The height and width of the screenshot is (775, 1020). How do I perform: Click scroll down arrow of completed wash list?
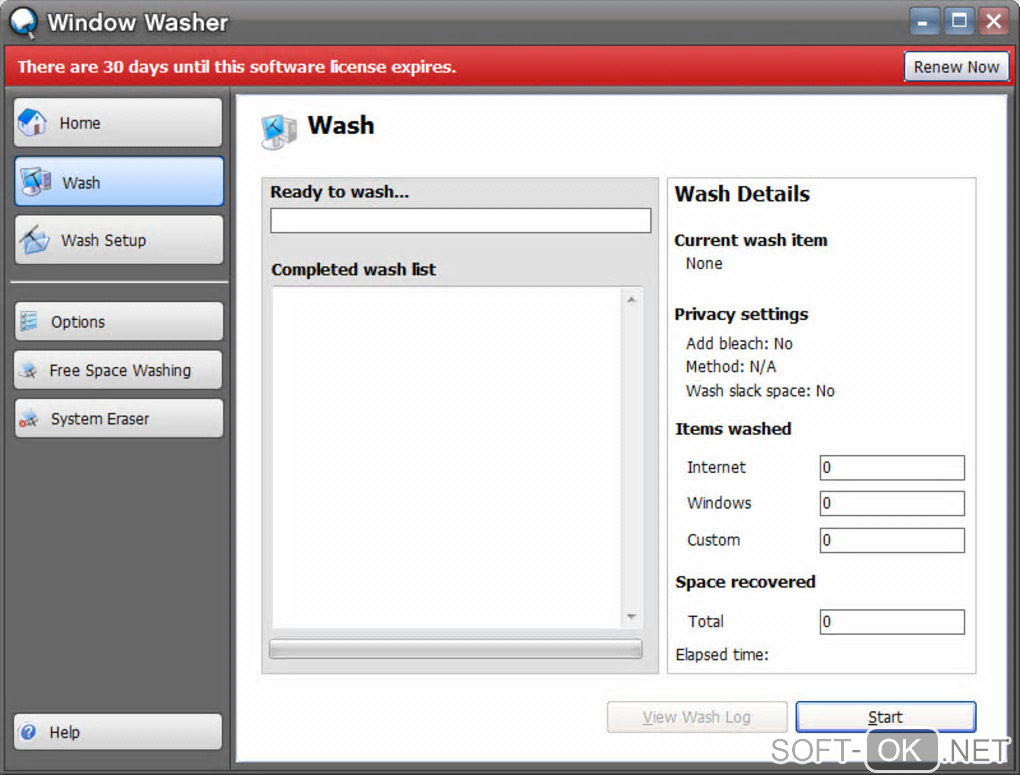(x=631, y=616)
